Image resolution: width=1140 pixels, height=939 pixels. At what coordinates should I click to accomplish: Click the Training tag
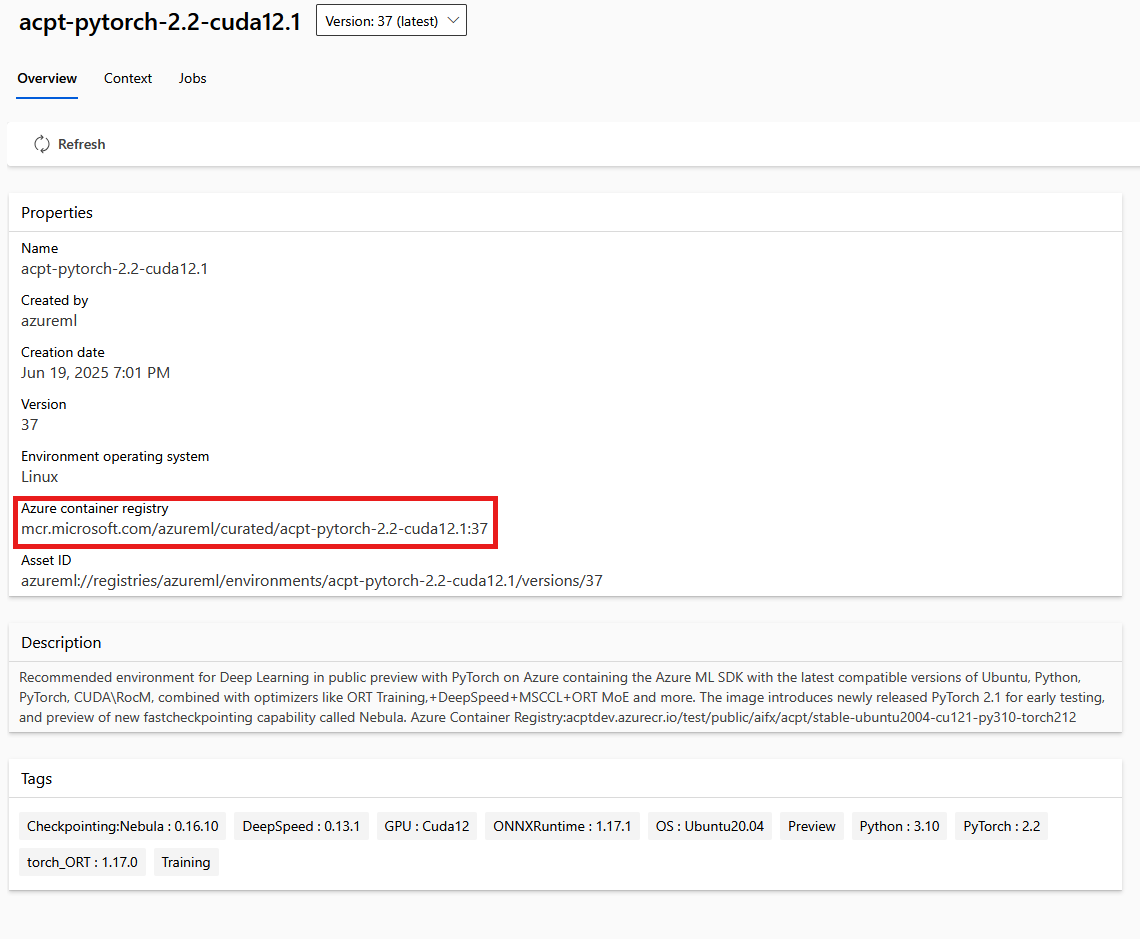pyautogui.click(x=186, y=862)
